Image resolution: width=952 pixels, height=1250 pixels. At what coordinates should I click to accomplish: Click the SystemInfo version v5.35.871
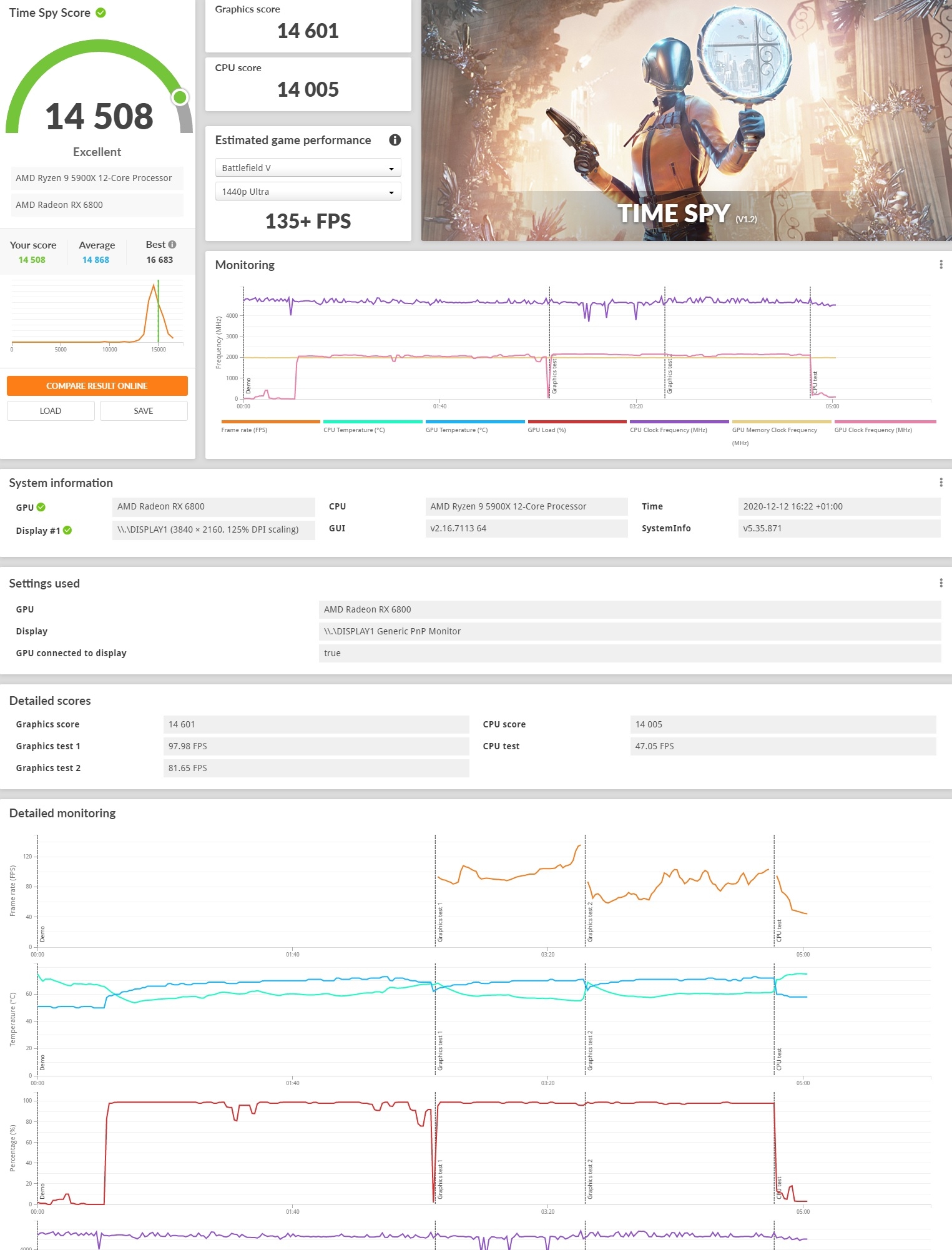pos(839,528)
